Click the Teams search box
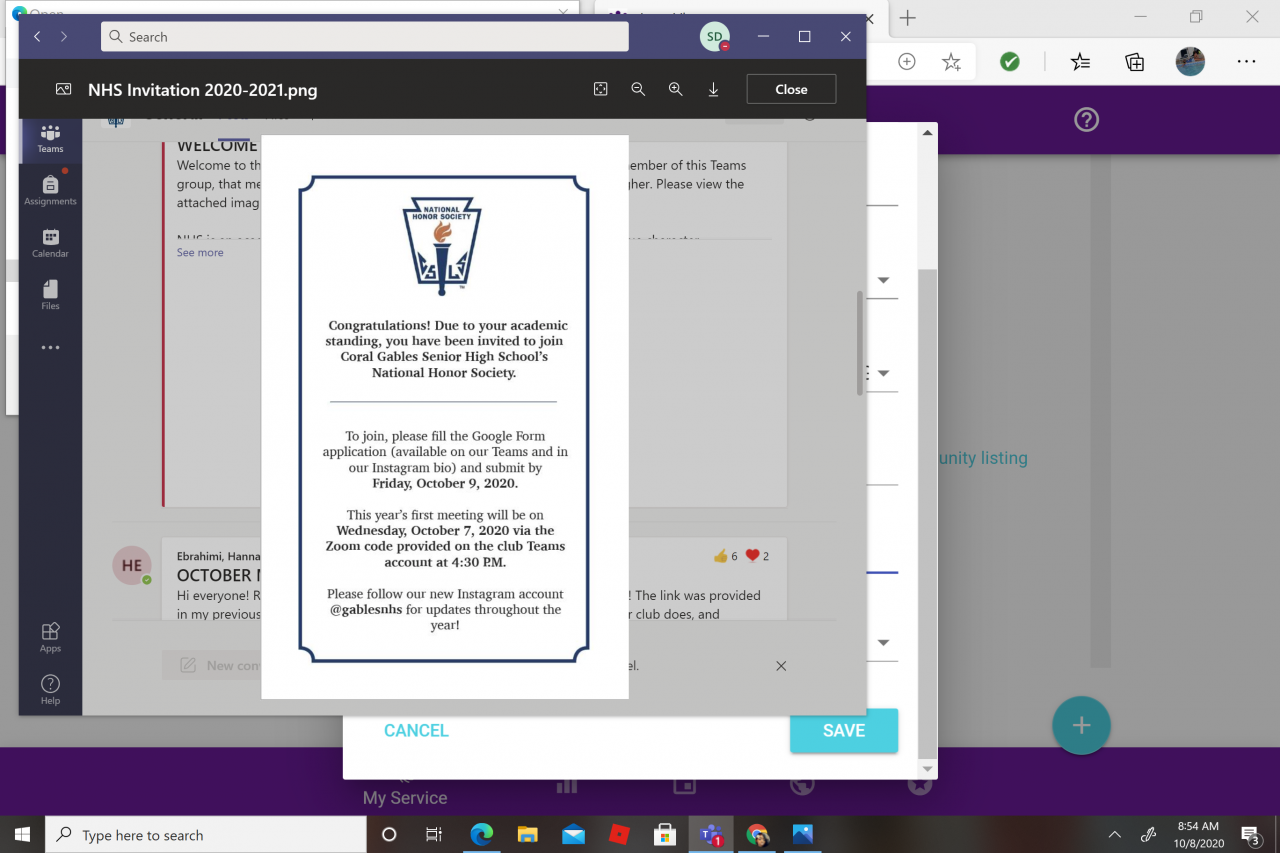 click(x=365, y=37)
